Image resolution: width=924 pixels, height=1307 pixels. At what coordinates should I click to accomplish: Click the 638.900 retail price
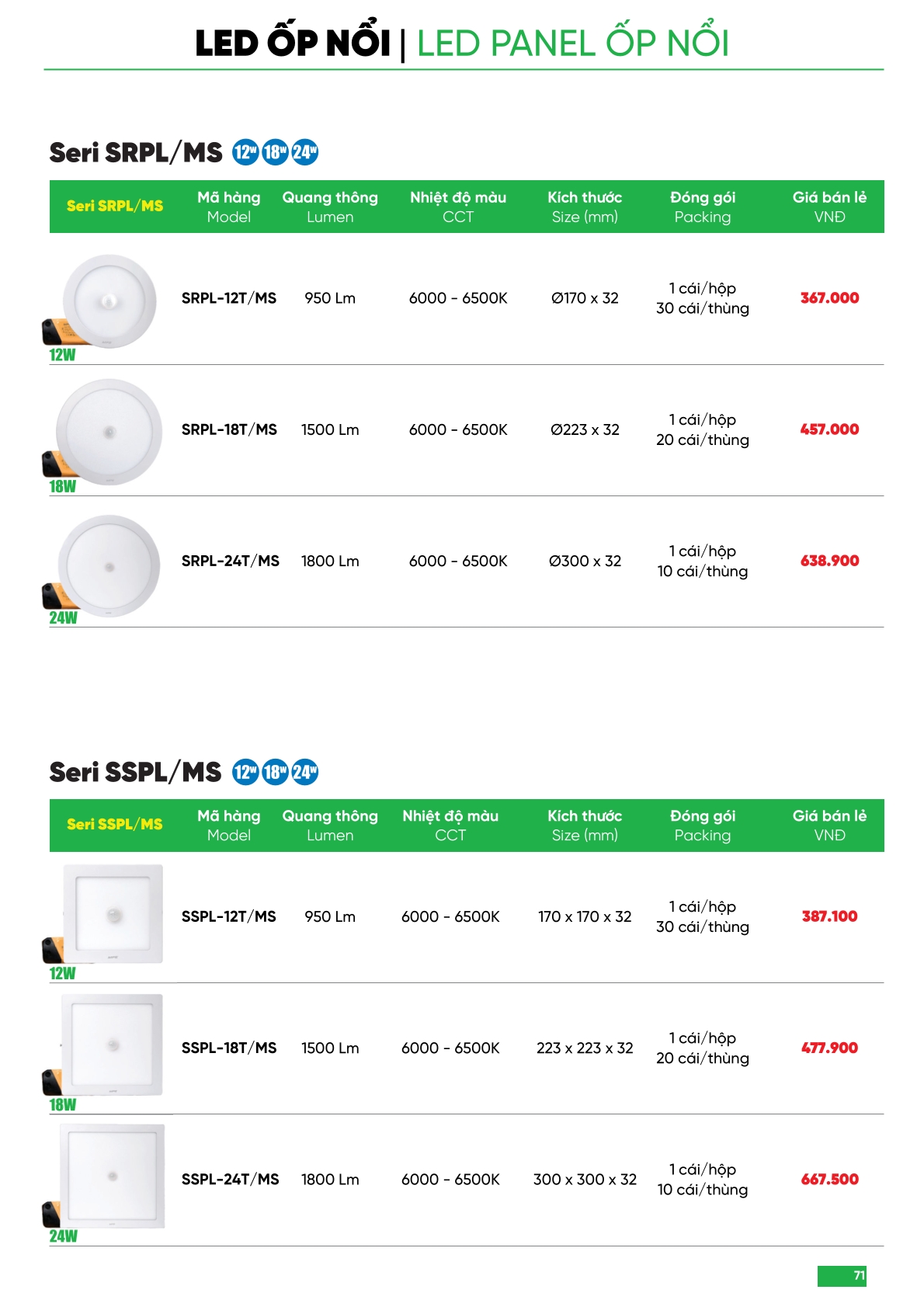coord(829,561)
